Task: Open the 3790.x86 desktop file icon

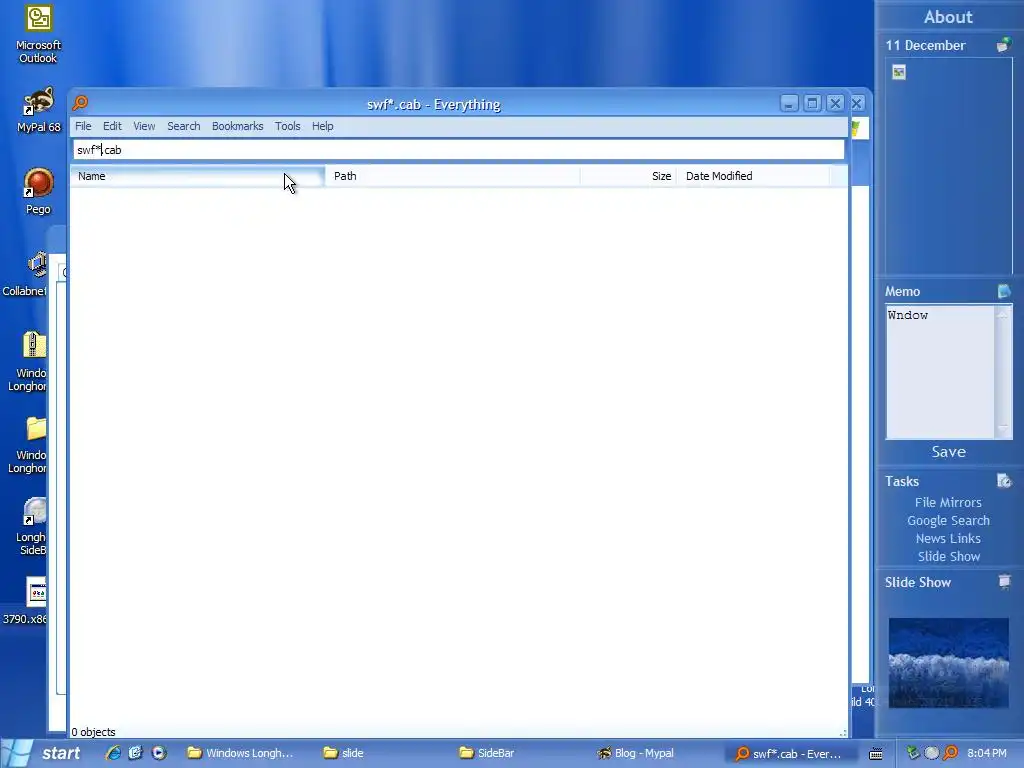Action: tap(27, 600)
